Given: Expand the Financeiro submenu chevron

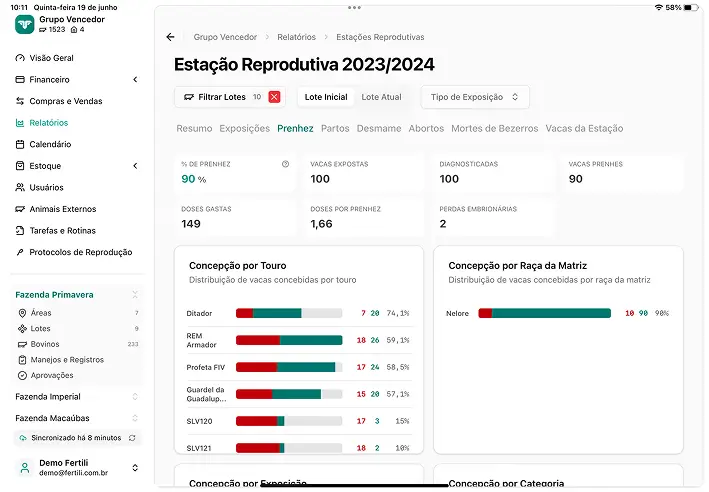Looking at the screenshot, I should pyautogui.click(x=135, y=80).
